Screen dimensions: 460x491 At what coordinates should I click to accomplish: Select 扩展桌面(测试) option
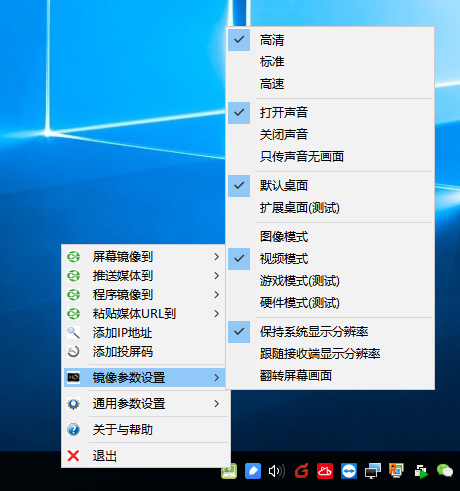(330, 208)
